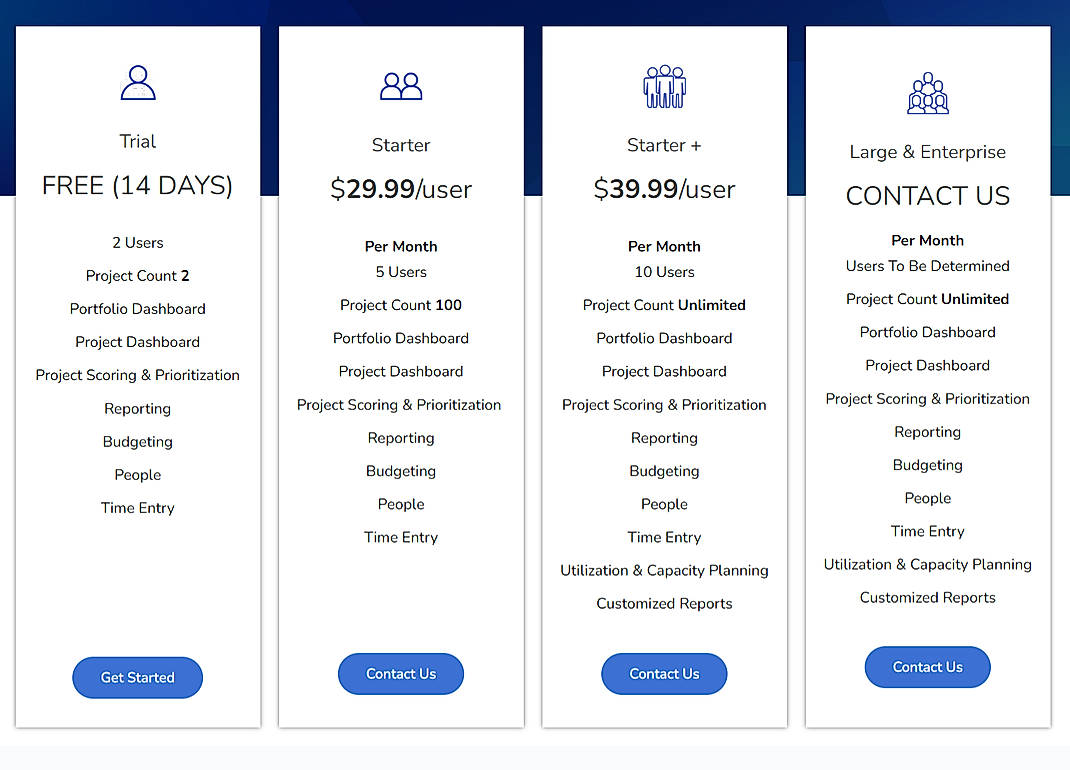The image size is (1070, 770).
Task: Click the Large & Enterprise plan title
Action: (927, 152)
